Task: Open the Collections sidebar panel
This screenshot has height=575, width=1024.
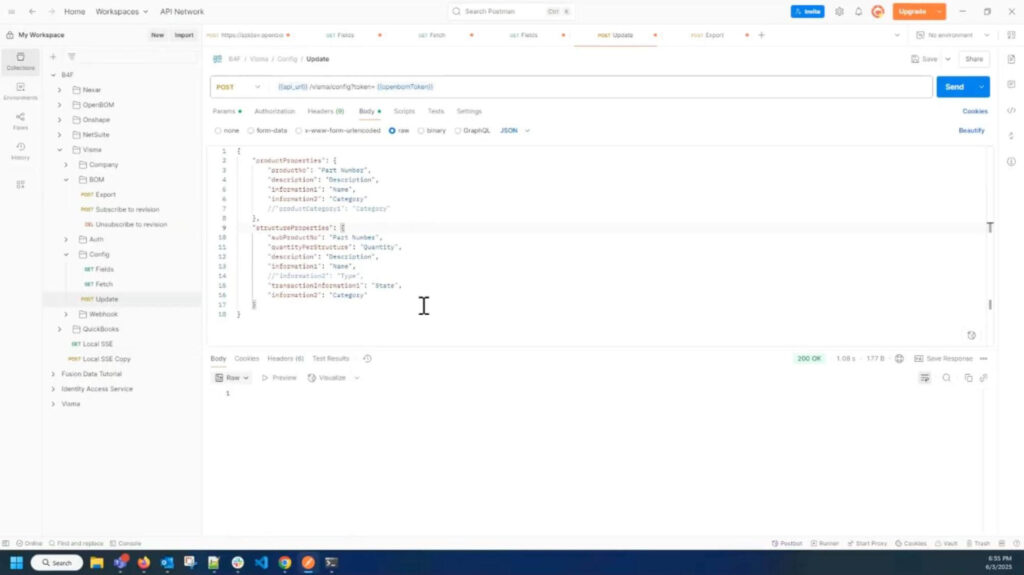Action: [20, 61]
